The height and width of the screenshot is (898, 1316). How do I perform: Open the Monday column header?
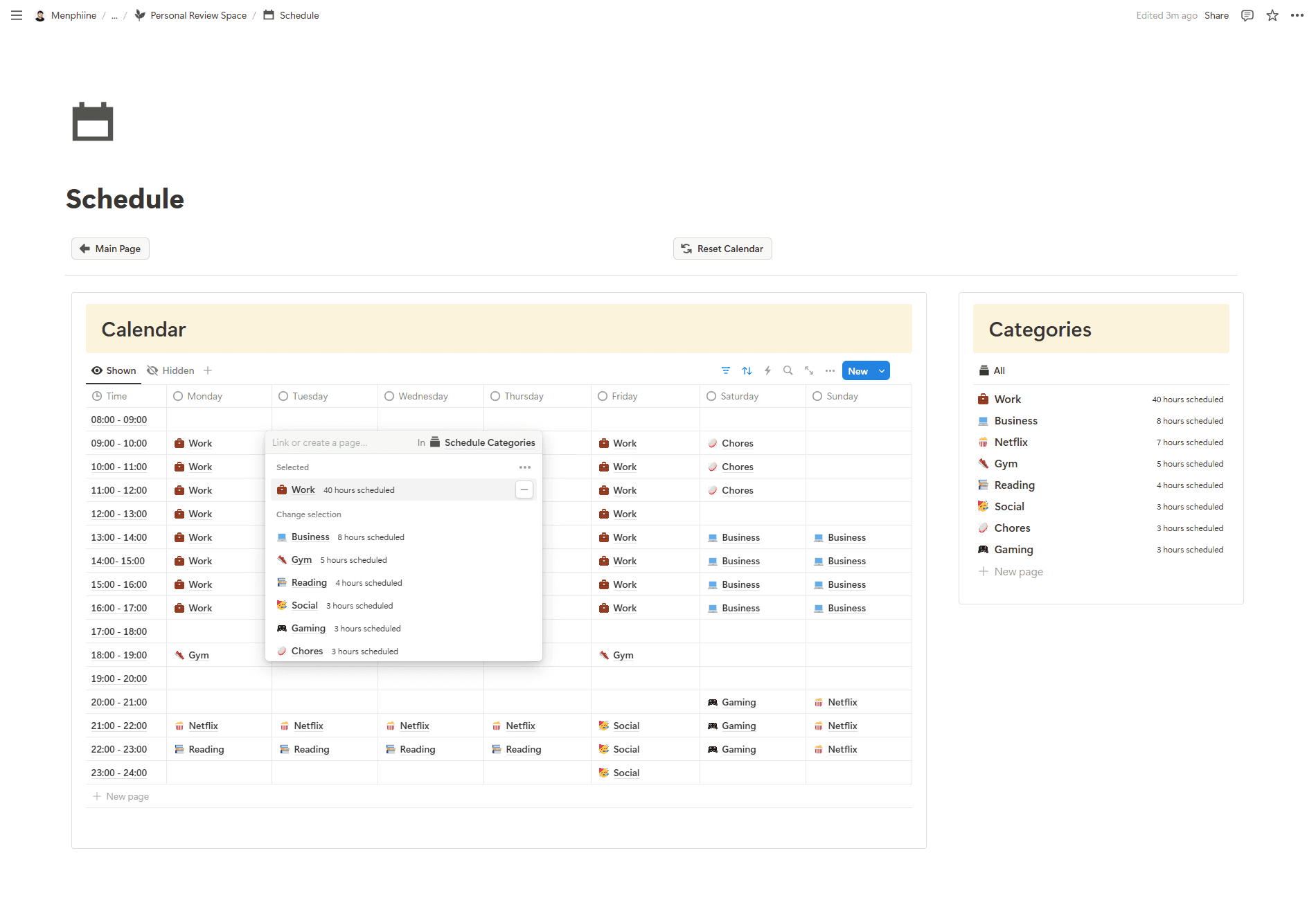219,396
